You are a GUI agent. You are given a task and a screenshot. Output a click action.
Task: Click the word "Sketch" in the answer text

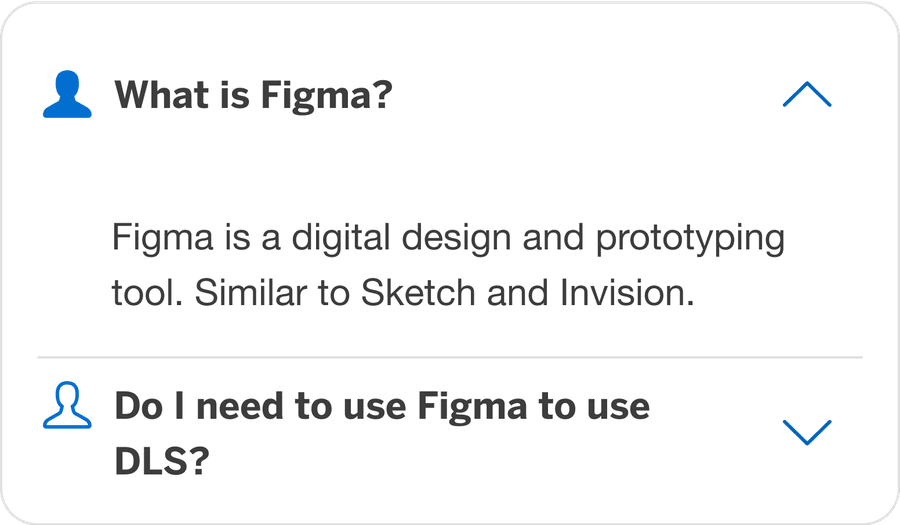click(x=408, y=294)
